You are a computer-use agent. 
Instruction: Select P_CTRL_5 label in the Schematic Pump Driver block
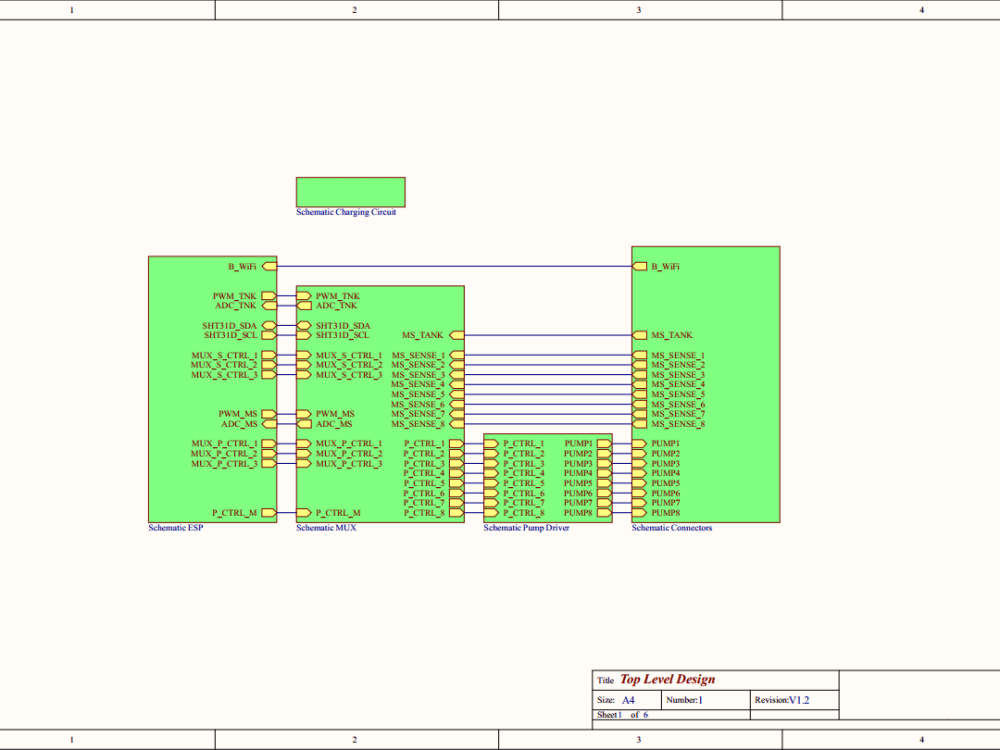(x=524, y=483)
